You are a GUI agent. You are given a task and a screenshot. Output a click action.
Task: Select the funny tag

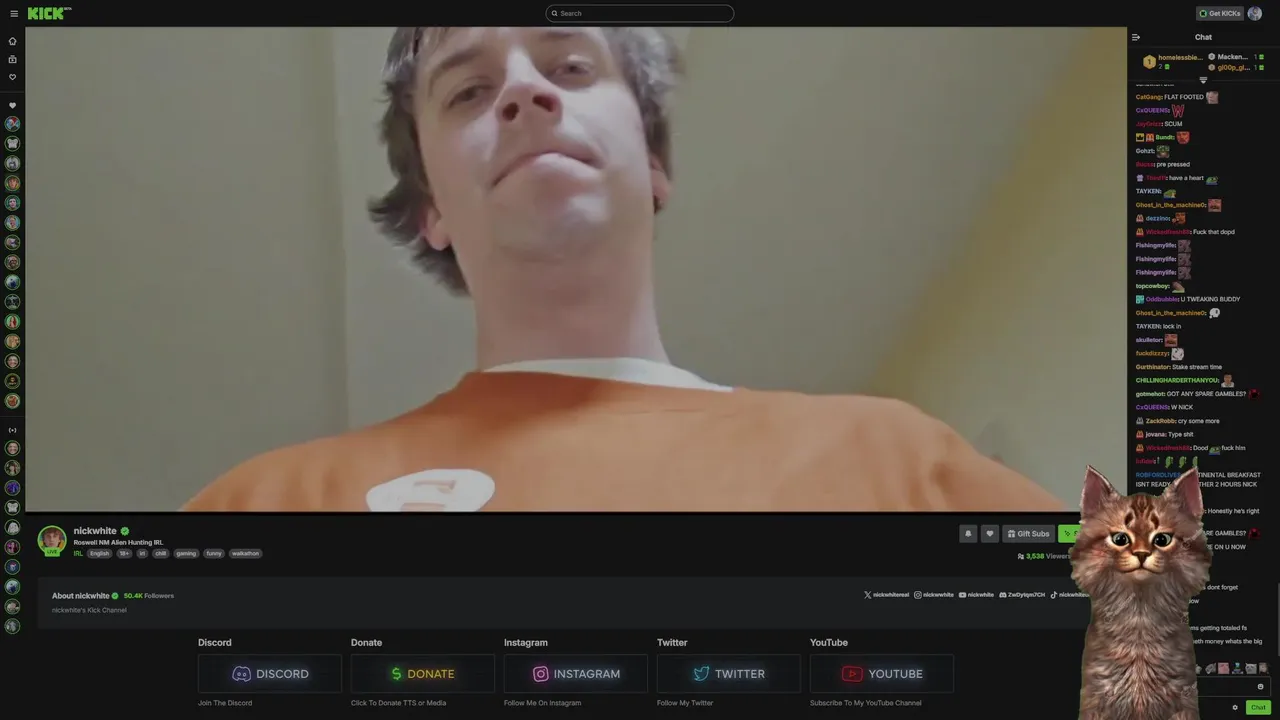pos(214,553)
